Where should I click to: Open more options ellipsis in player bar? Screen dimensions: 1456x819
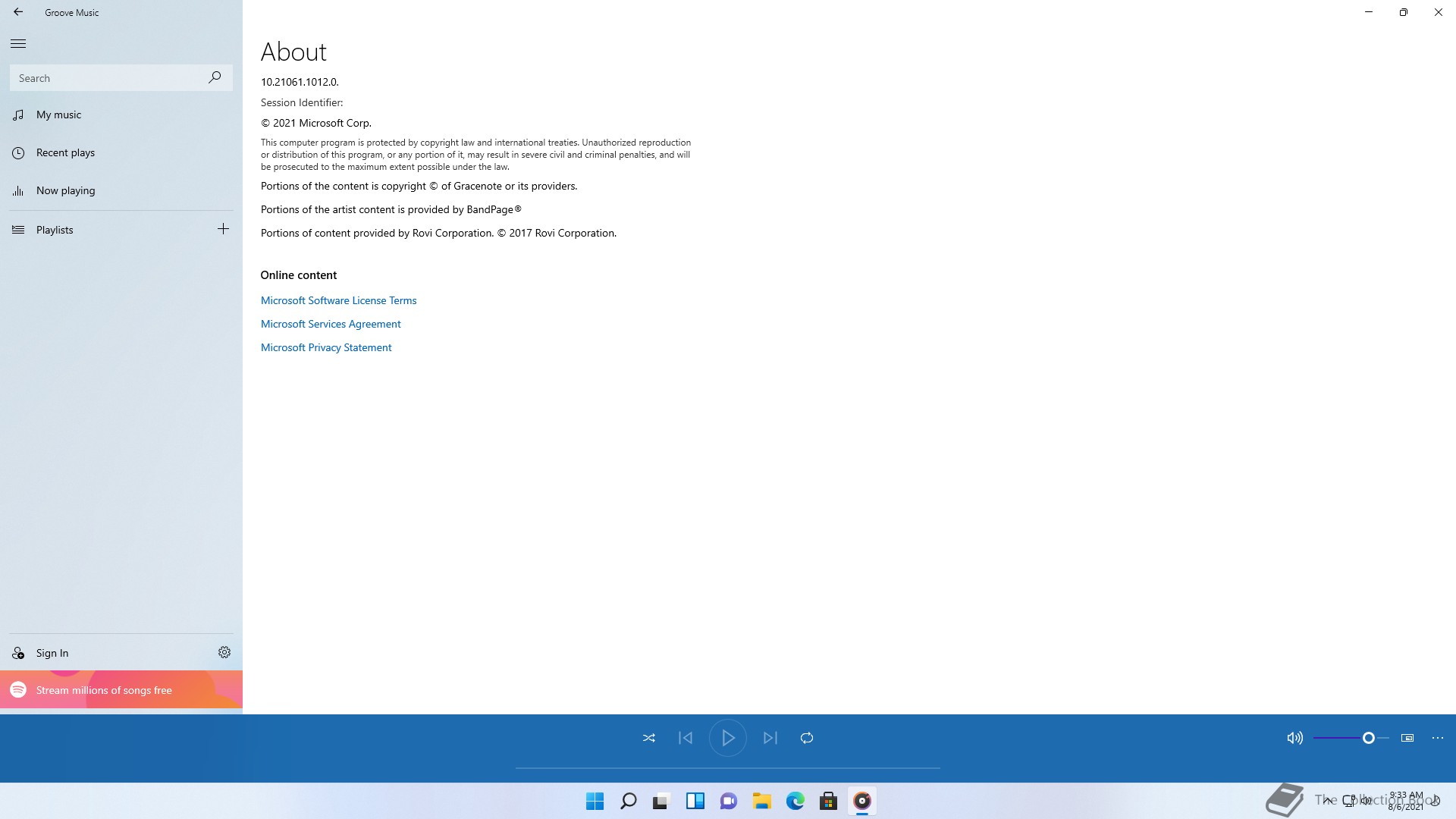(1438, 738)
